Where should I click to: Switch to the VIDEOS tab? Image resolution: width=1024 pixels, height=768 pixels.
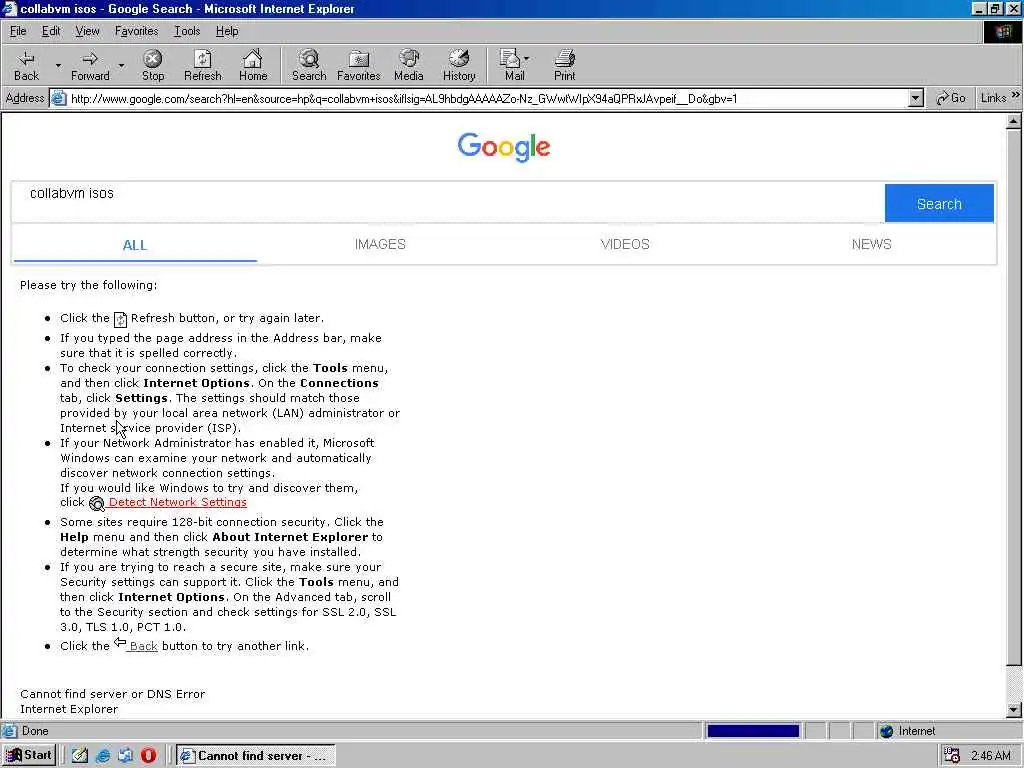click(x=625, y=244)
